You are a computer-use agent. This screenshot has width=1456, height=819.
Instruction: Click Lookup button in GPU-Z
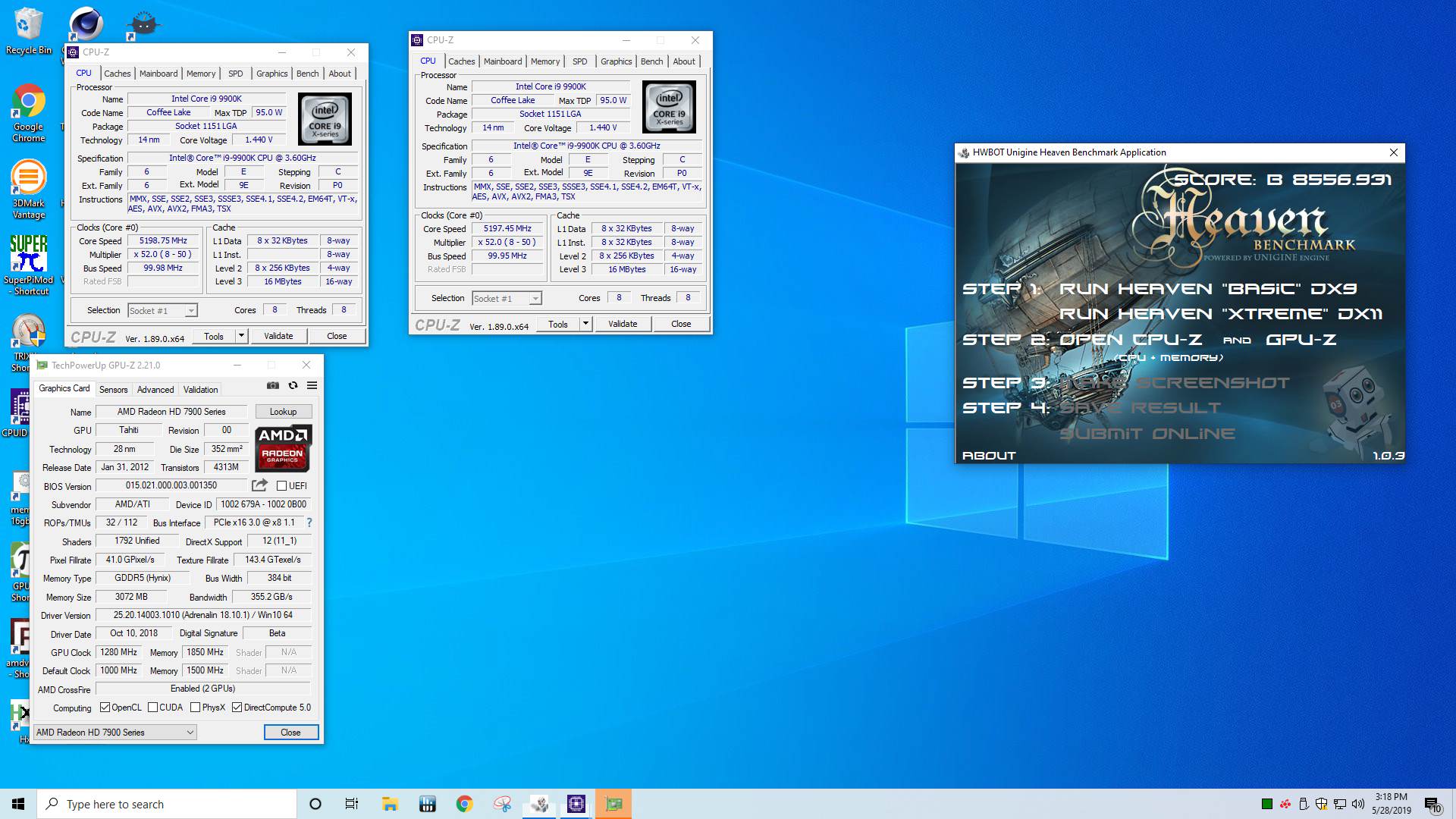[x=284, y=412]
